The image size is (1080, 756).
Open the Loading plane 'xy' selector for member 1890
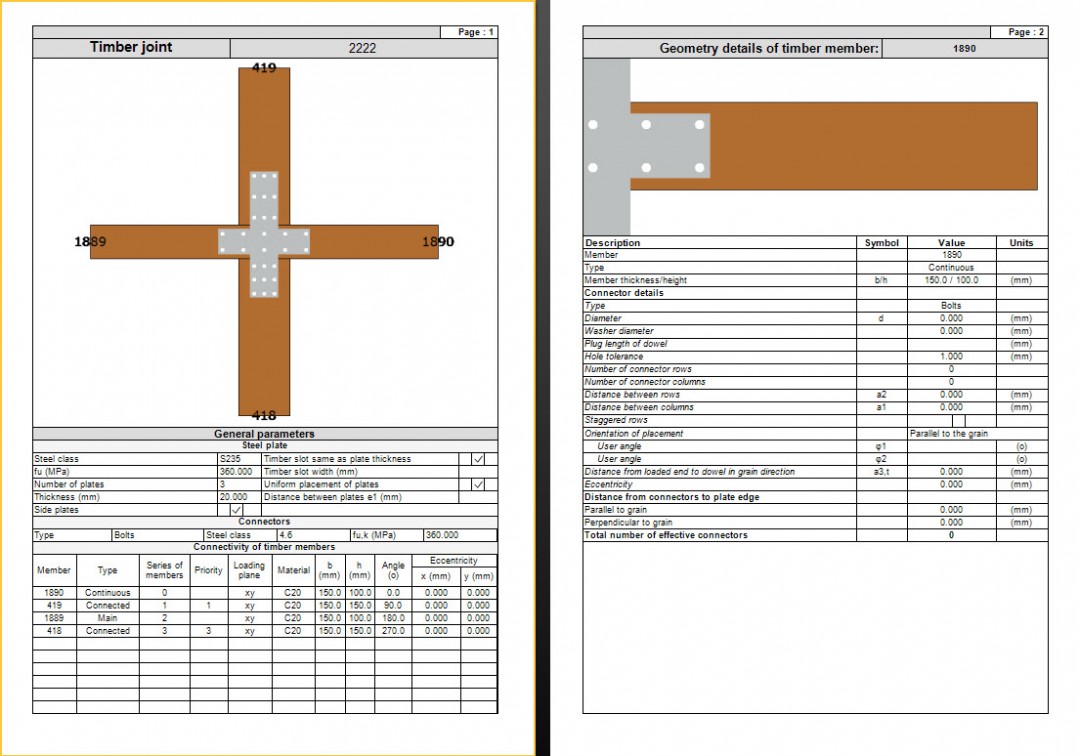(x=248, y=592)
